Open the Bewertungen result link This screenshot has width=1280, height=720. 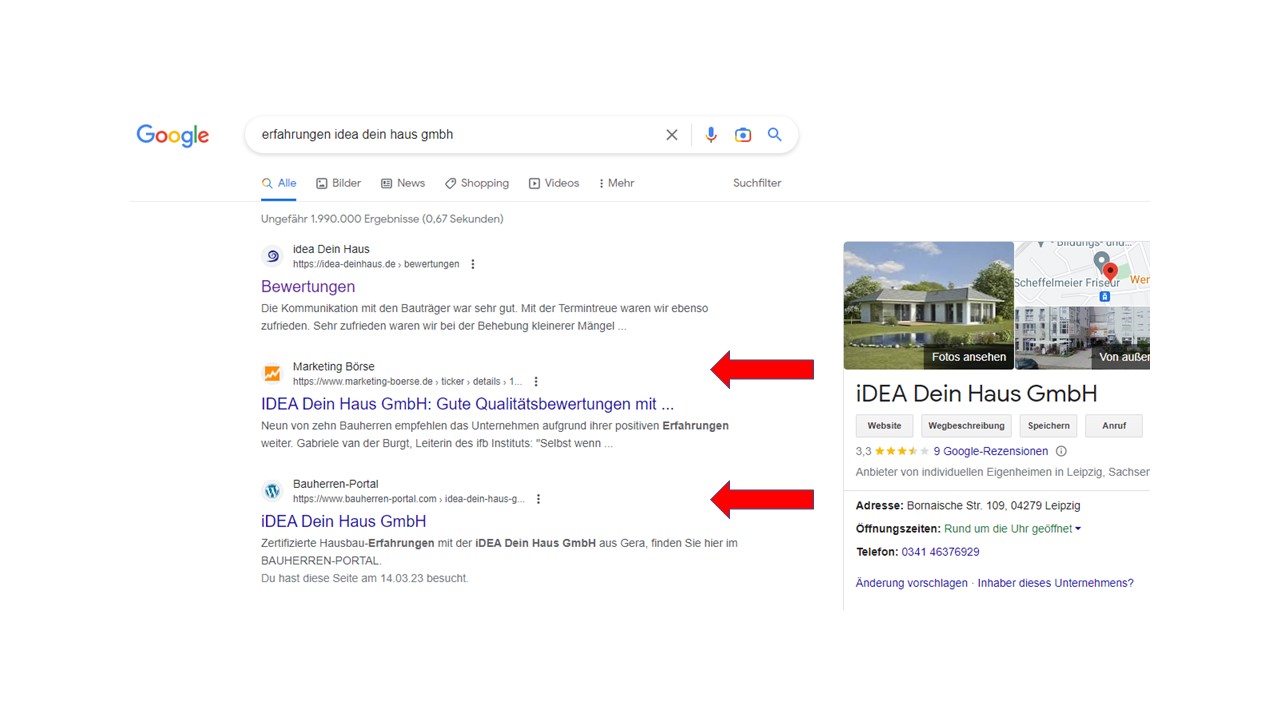[x=308, y=287]
